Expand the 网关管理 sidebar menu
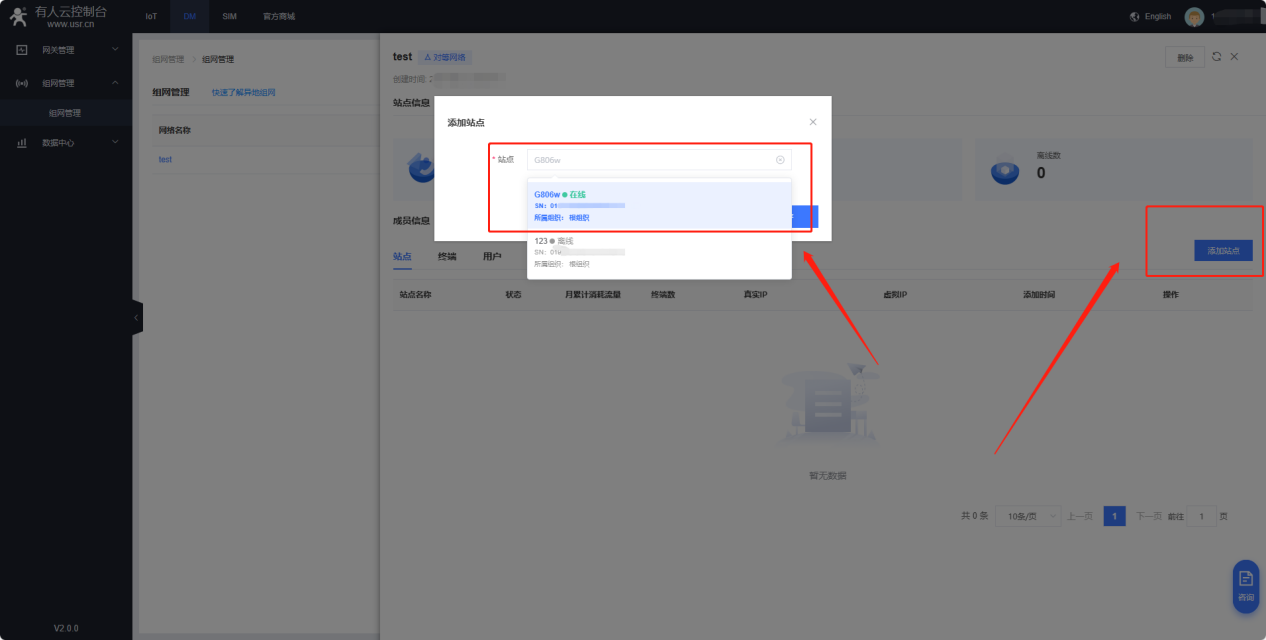This screenshot has height=640, width=1266. point(66,50)
